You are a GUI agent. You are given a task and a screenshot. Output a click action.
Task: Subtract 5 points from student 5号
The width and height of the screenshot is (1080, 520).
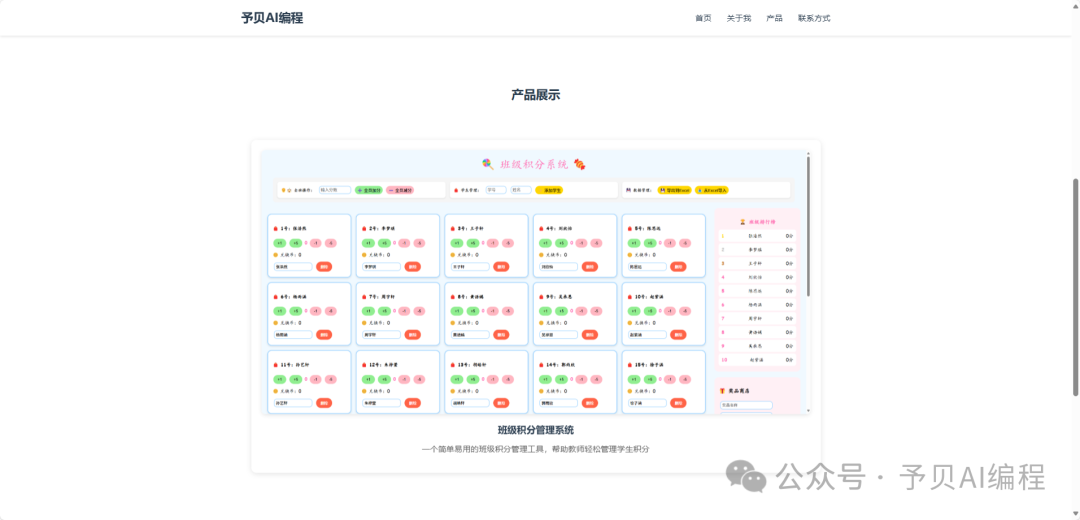click(685, 243)
